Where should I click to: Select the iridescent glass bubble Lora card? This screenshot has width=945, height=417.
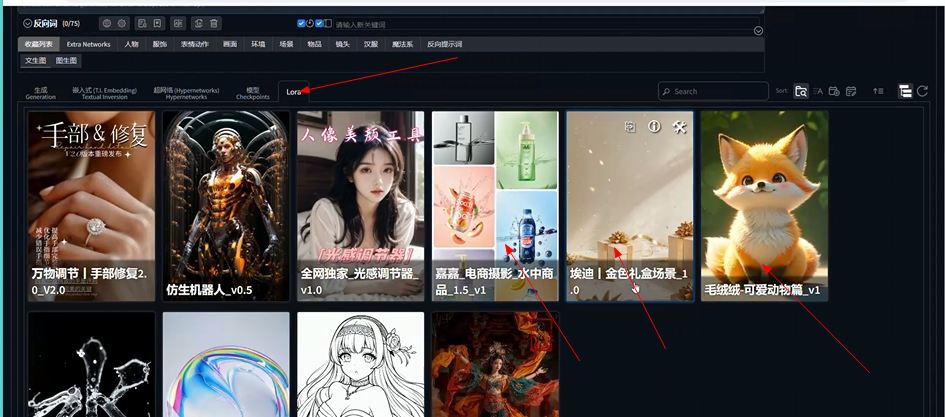coord(226,364)
